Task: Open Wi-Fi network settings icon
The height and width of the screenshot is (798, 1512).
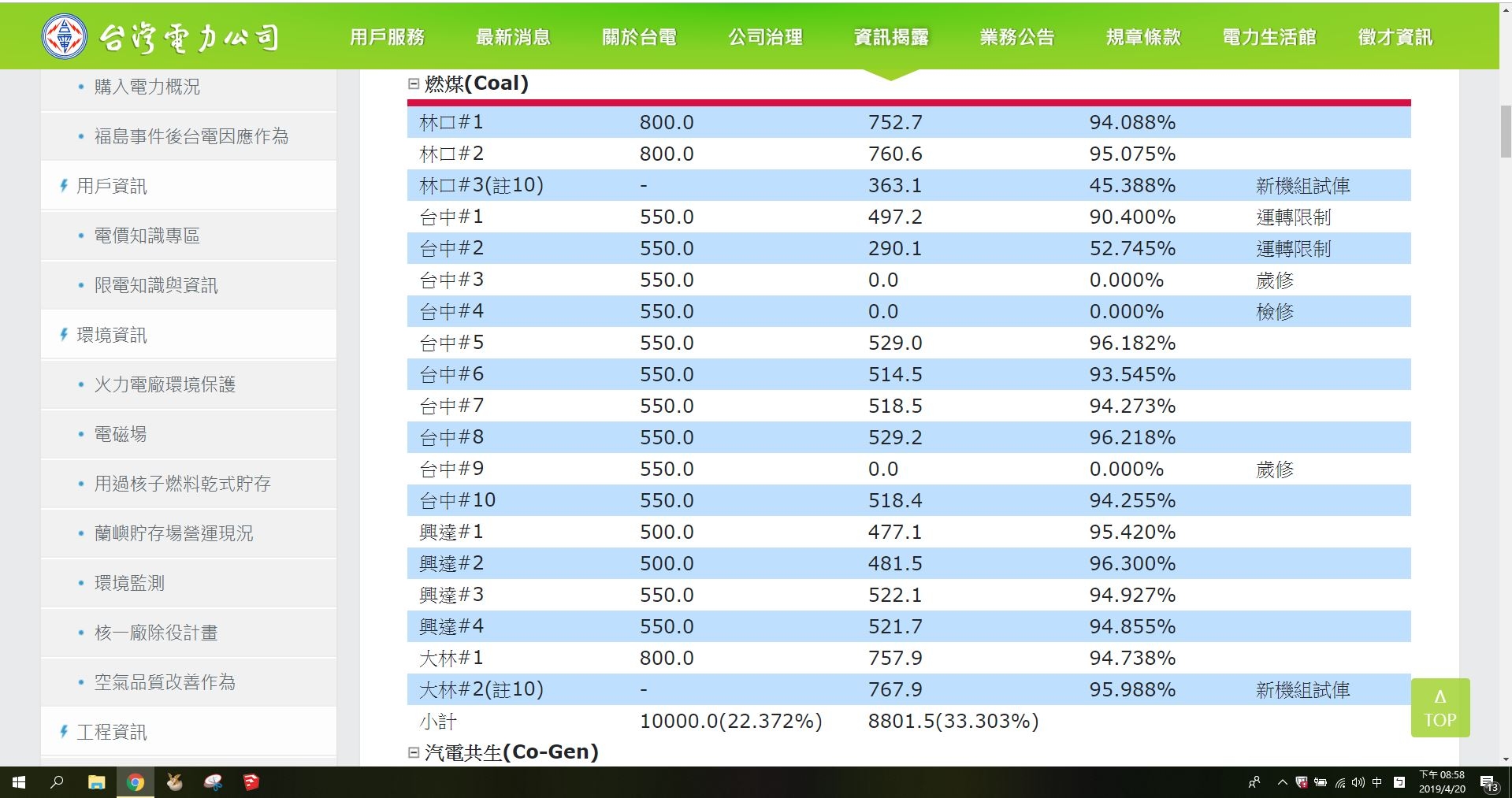Action: point(1339,782)
